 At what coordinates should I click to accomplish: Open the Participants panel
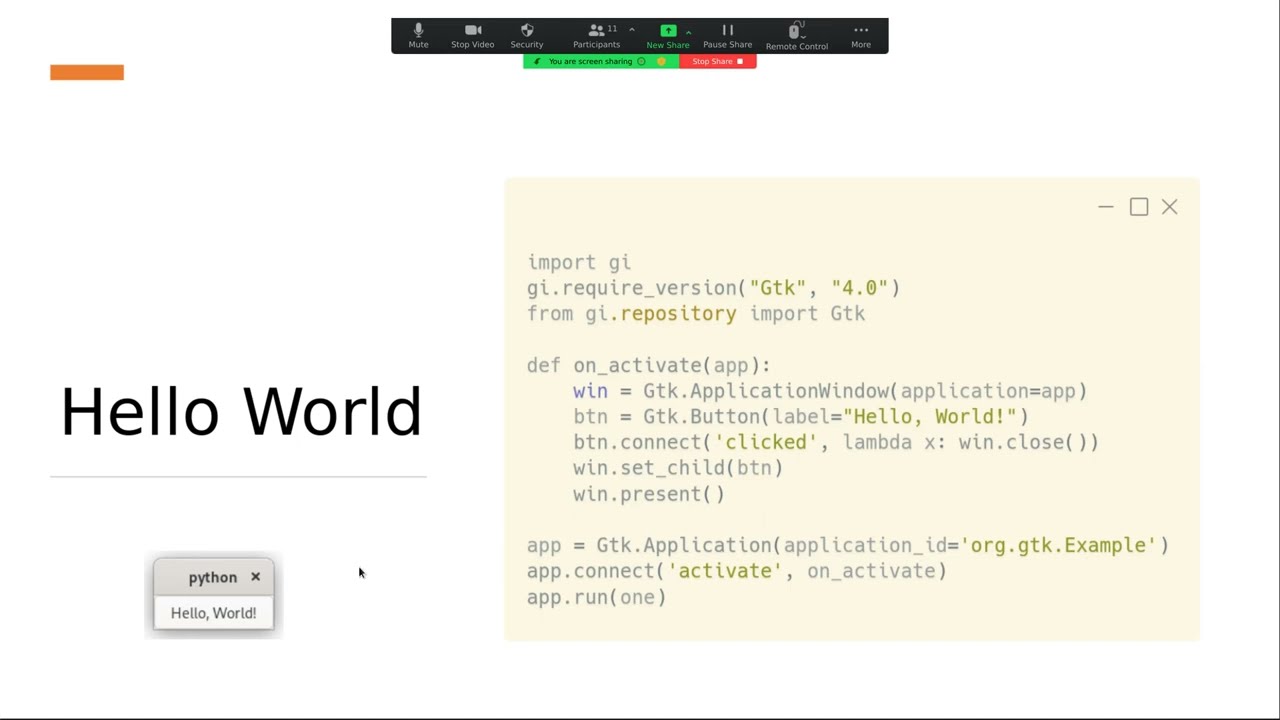click(x=596, y=36)
